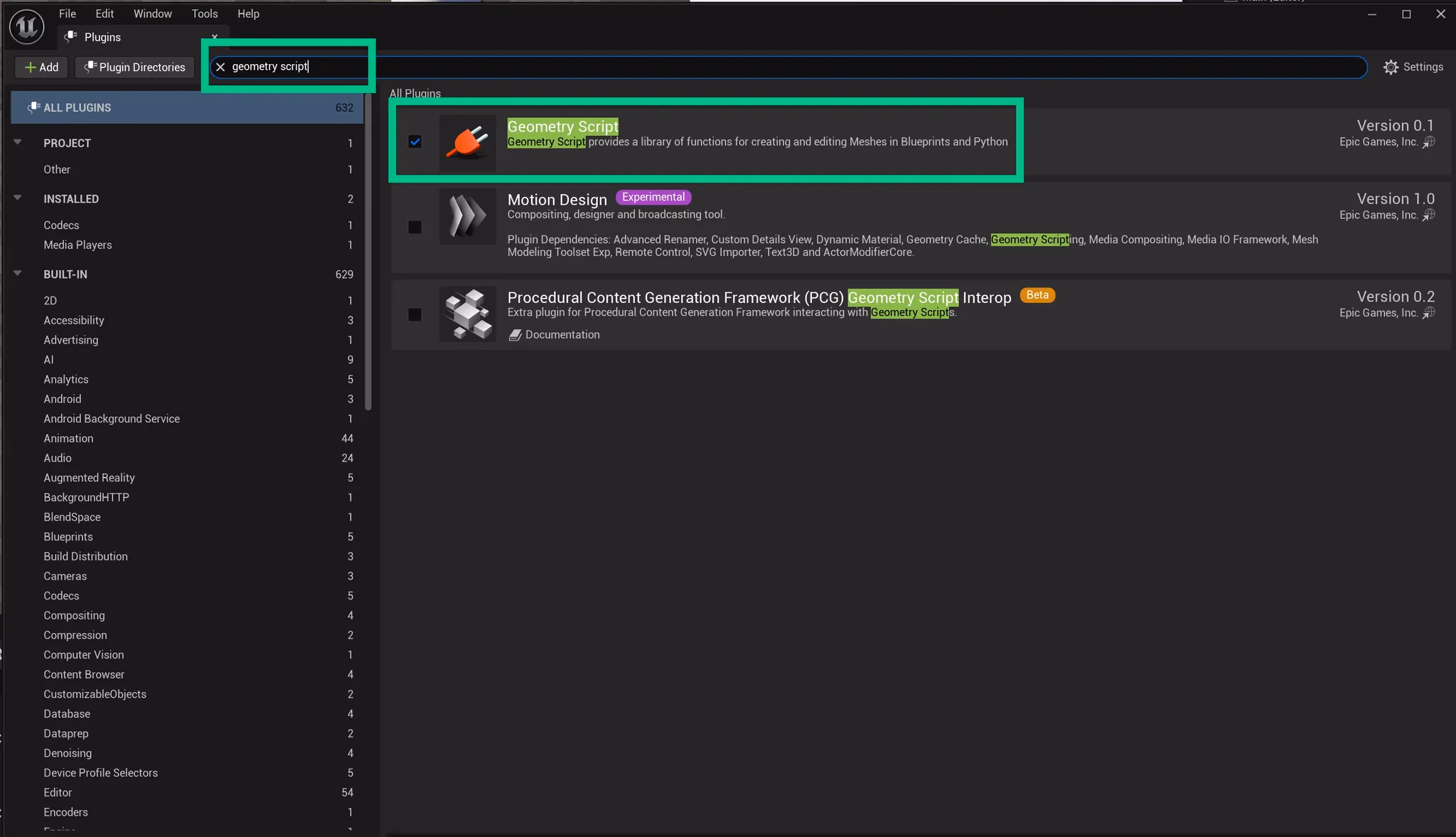
Task: Click the Geometry Script plugin plug icon
Action: (466, 142)
